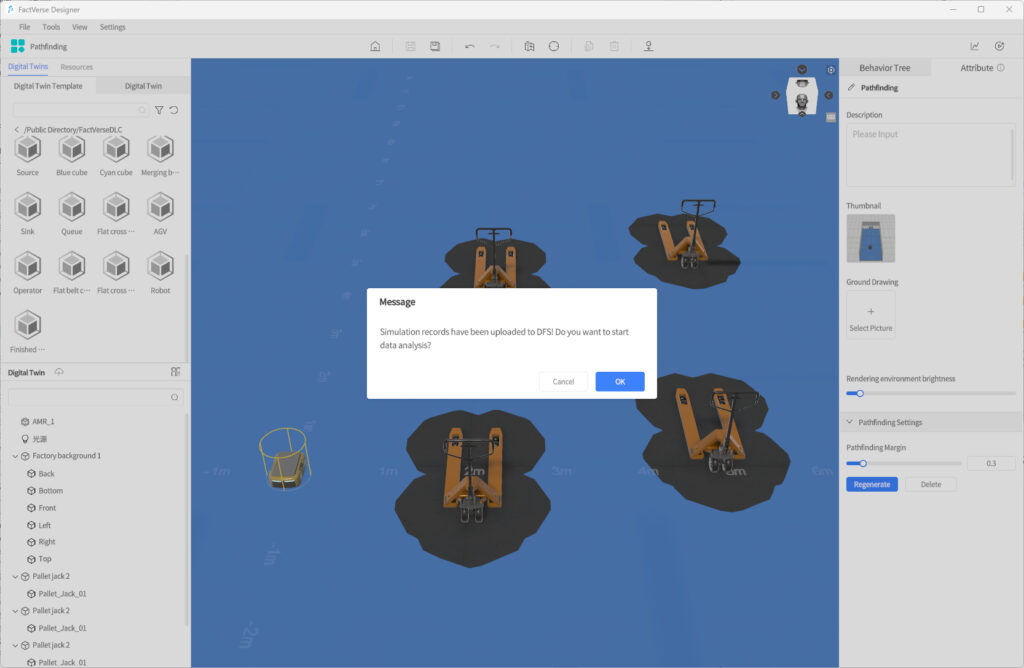
Task: Open the Settings menu
Action: (112, 27)
